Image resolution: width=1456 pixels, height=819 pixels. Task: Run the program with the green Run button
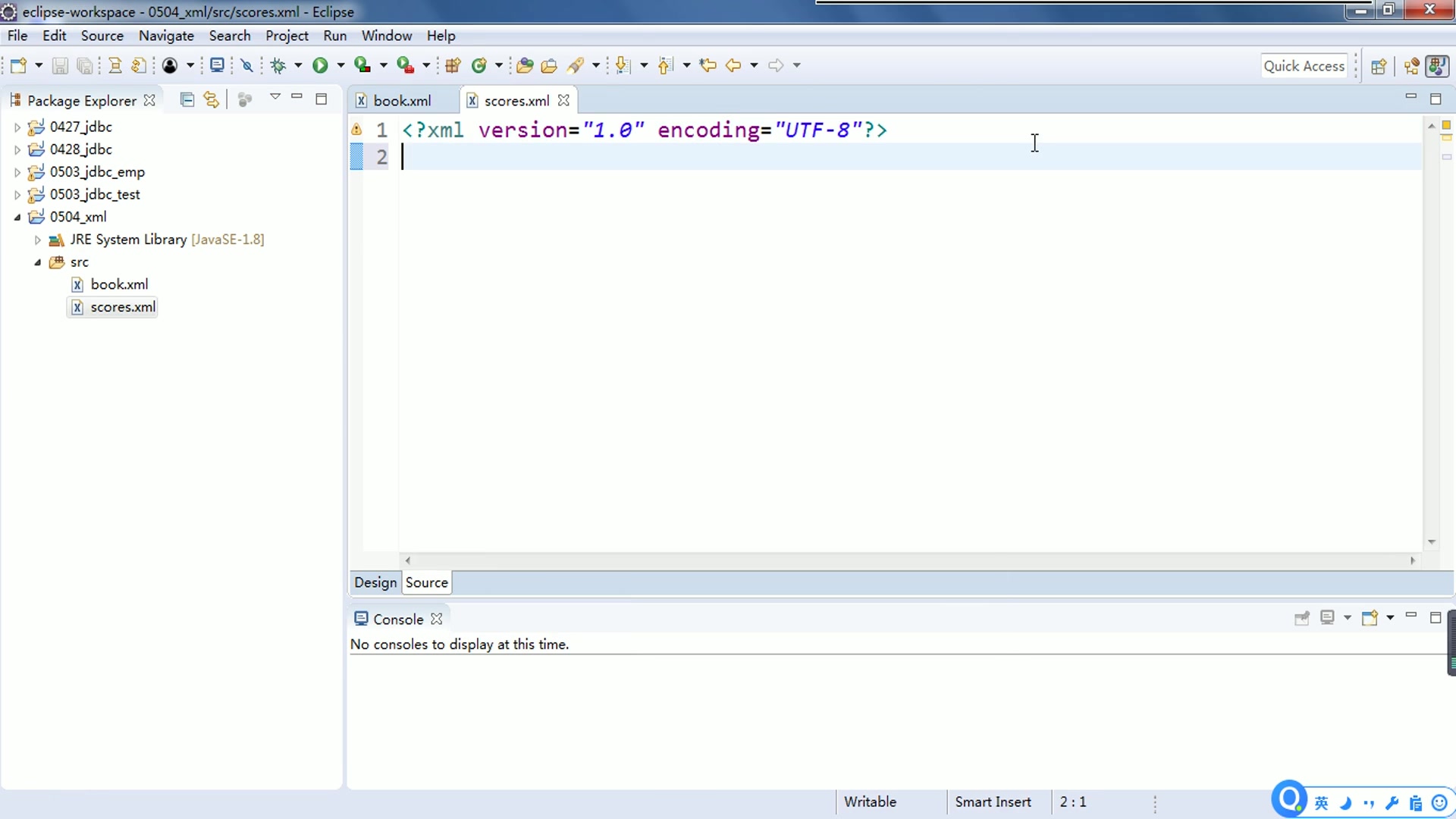[x=320, y=65]
